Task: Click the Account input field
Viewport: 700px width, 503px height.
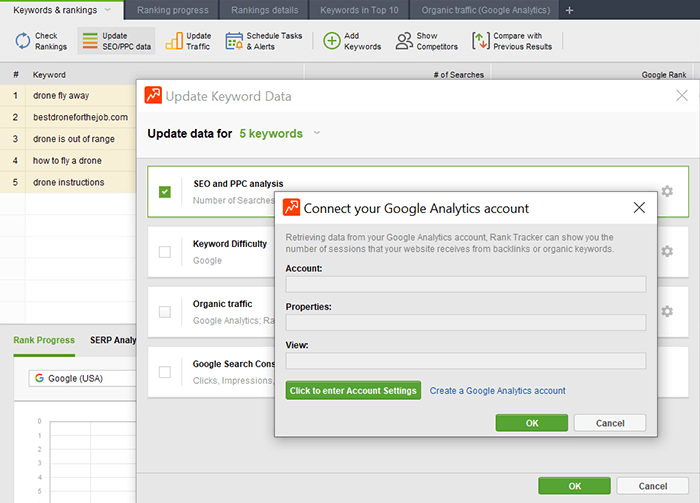Action: point(466,284)
